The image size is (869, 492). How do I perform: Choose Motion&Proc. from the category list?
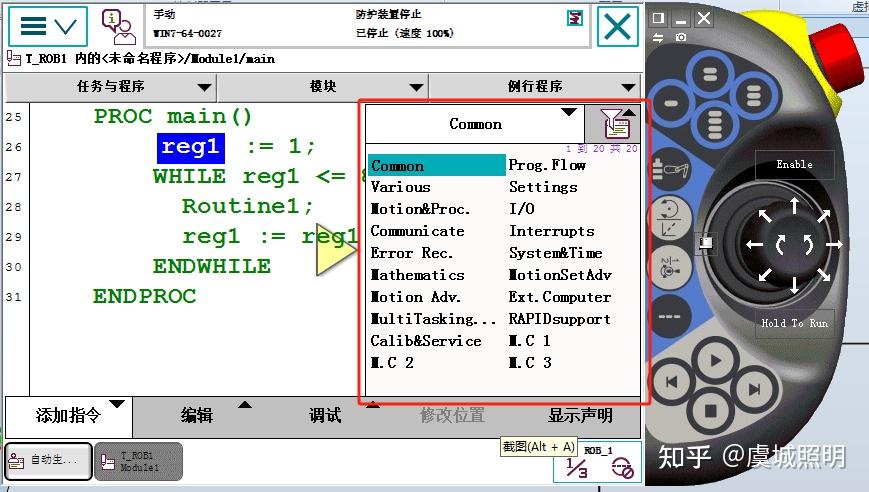[x=420, y=209]
